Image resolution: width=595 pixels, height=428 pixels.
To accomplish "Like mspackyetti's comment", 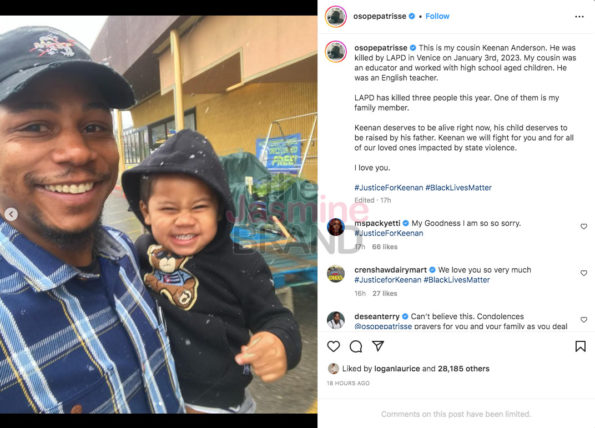I will click(x=584, y=227).
